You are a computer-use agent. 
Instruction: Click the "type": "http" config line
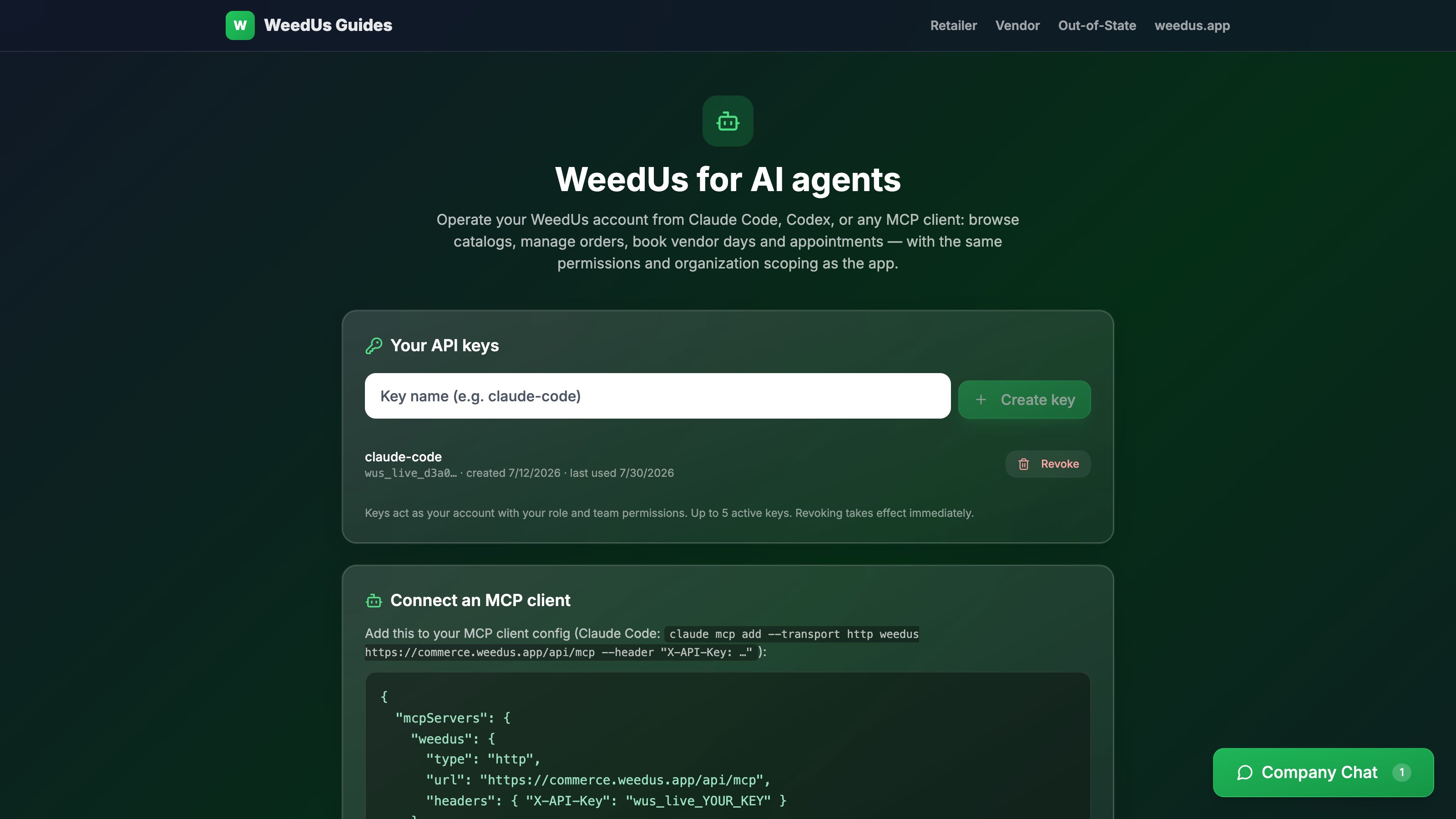coord(483,759)
